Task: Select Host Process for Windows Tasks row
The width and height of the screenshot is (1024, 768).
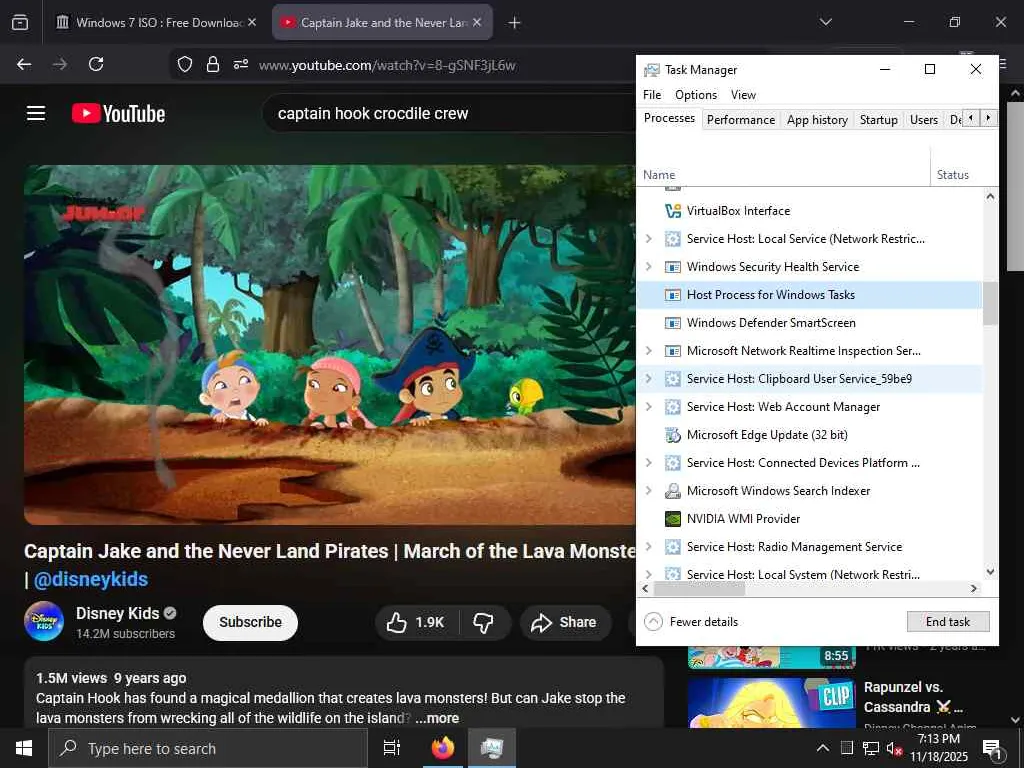Action: click(809, 295)
